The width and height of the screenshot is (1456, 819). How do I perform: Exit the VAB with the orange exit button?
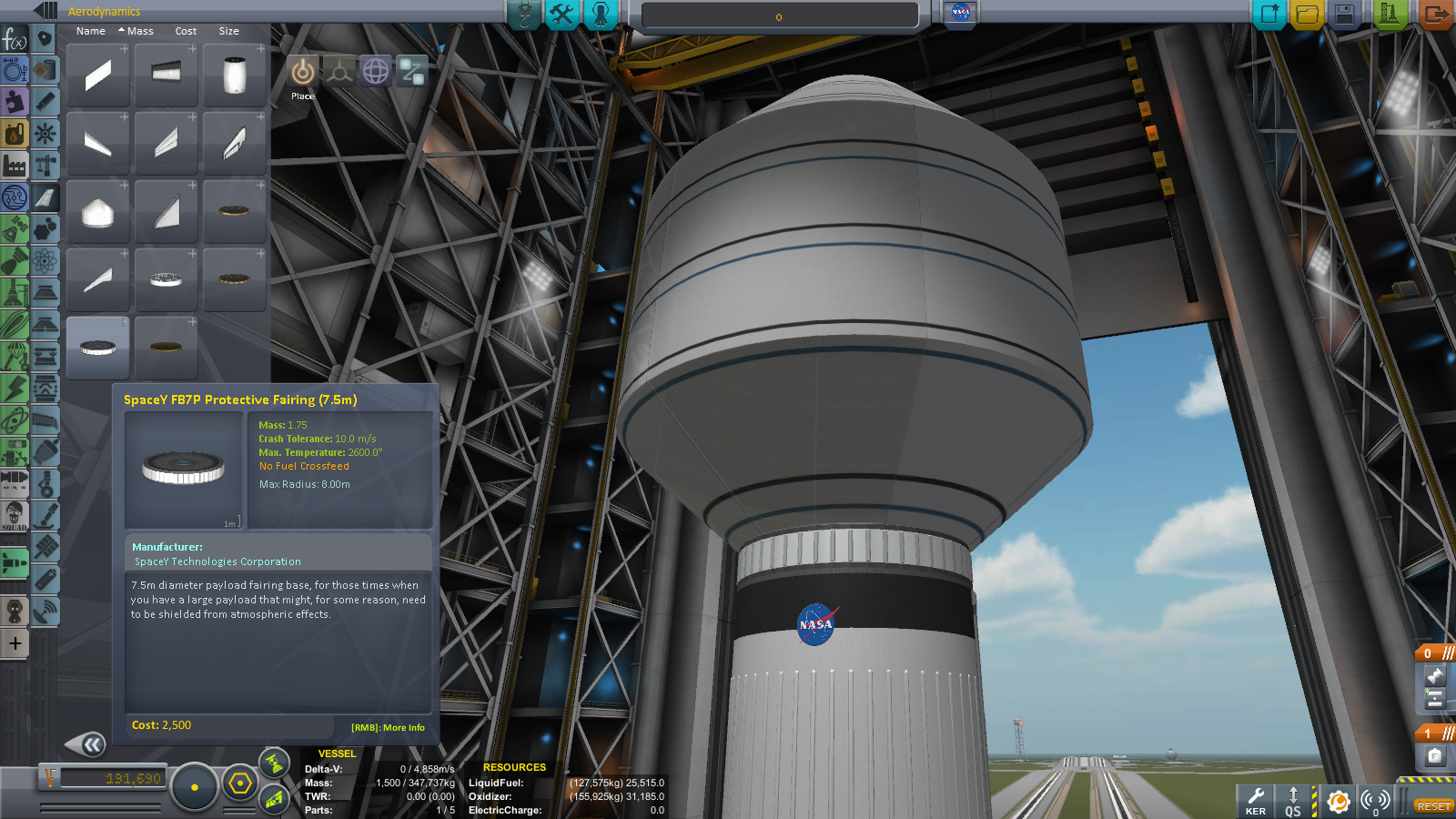[x=1434, y=14]
